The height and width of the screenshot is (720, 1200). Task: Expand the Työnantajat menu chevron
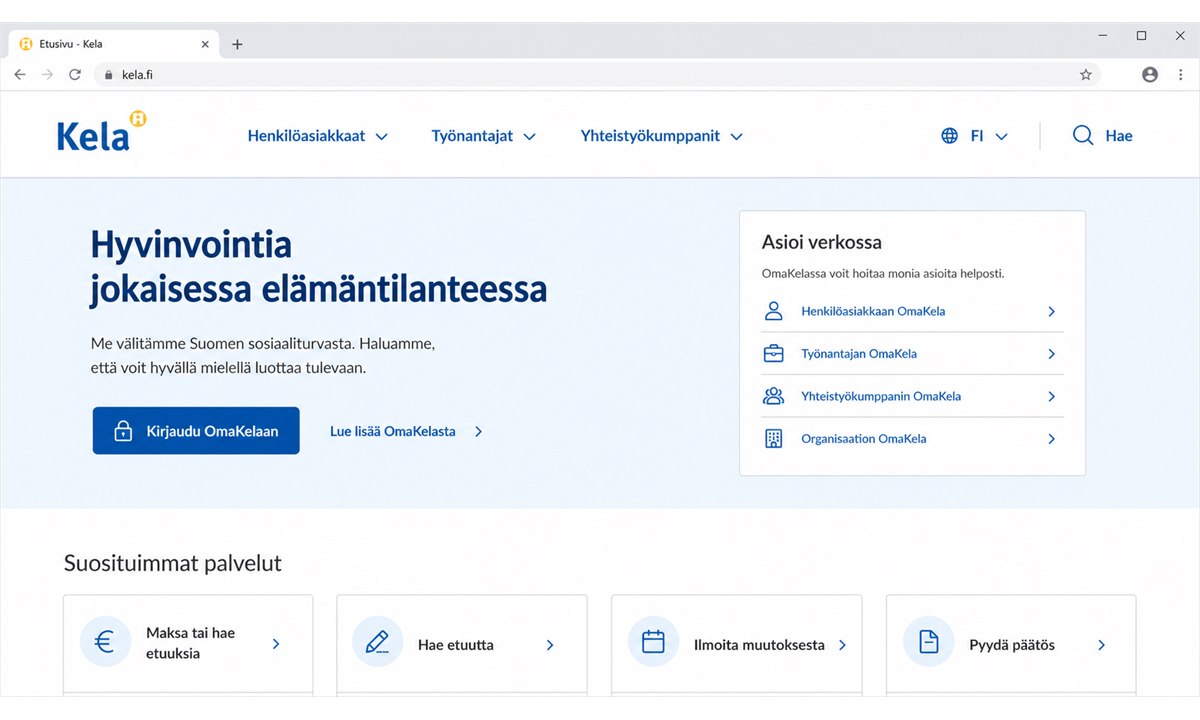click(x=530, y=137)
